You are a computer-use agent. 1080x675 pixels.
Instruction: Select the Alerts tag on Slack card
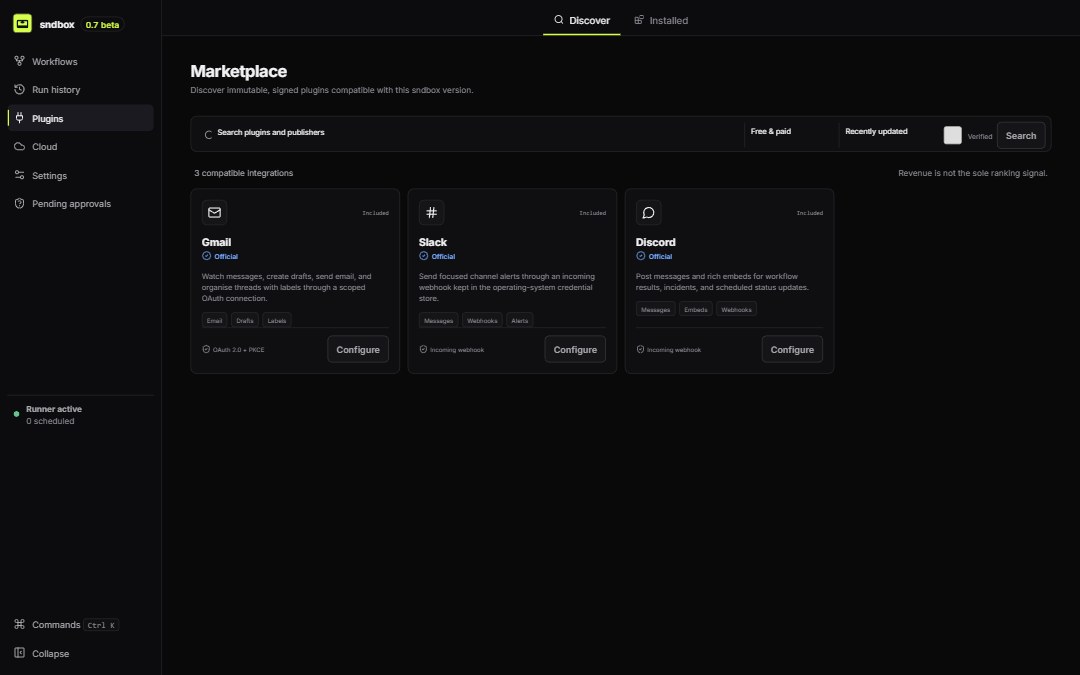[519, 320]
